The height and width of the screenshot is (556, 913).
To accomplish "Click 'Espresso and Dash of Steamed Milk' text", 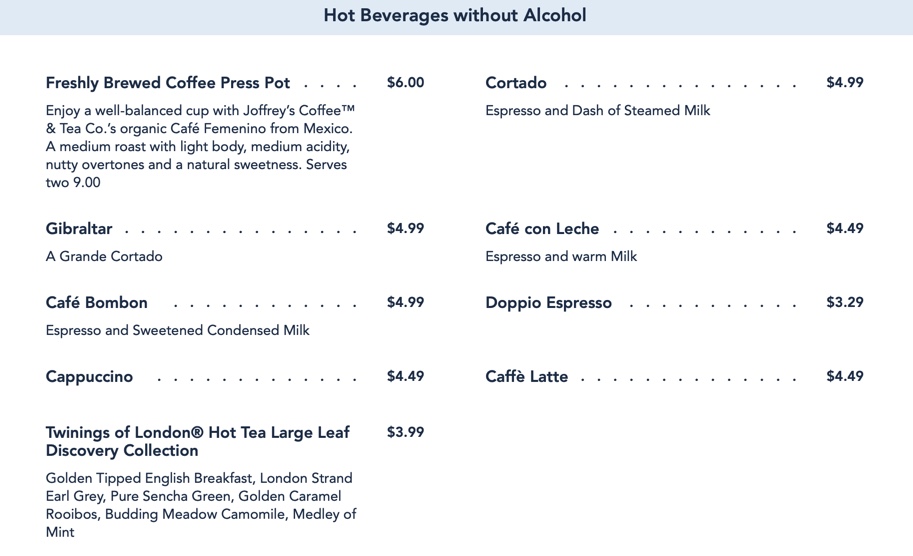I will 598,111.
